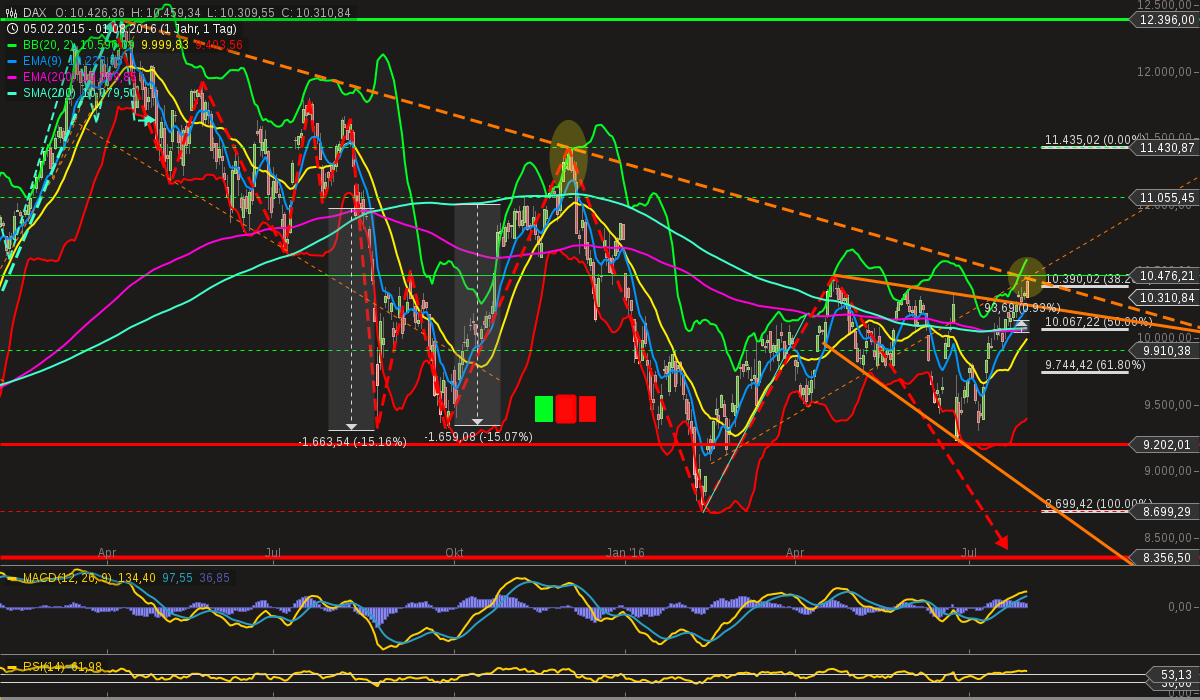This screenshot has width=1200, height=700.
Task: Click the candlestick chart-type icon beside DAX
Action: (12, 12)
